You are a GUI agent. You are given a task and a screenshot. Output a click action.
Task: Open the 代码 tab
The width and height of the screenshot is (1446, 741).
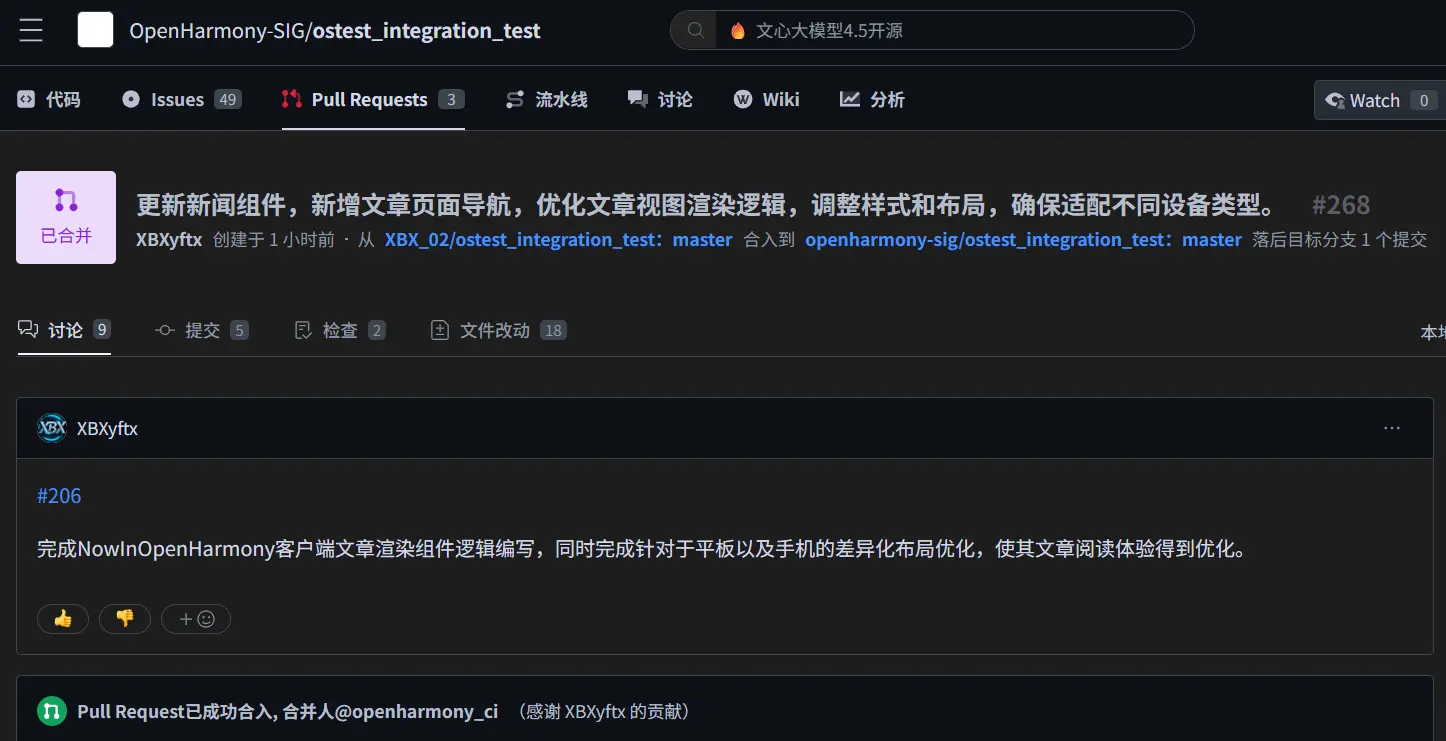(49, 99)
